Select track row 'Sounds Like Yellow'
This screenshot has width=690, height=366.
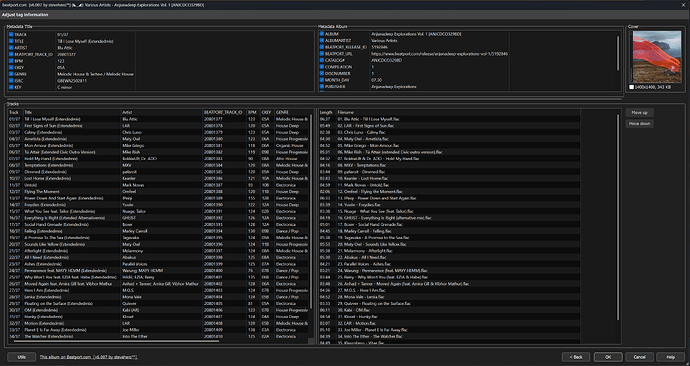coord(158,244)
